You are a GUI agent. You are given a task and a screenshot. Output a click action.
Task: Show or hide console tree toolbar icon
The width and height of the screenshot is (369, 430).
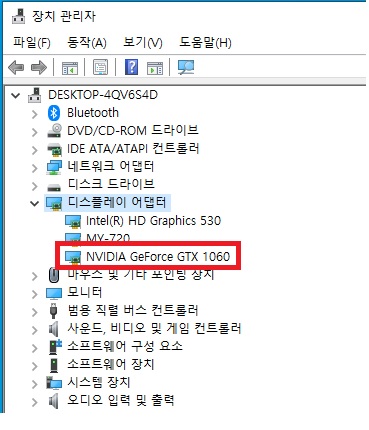point(70,68)
